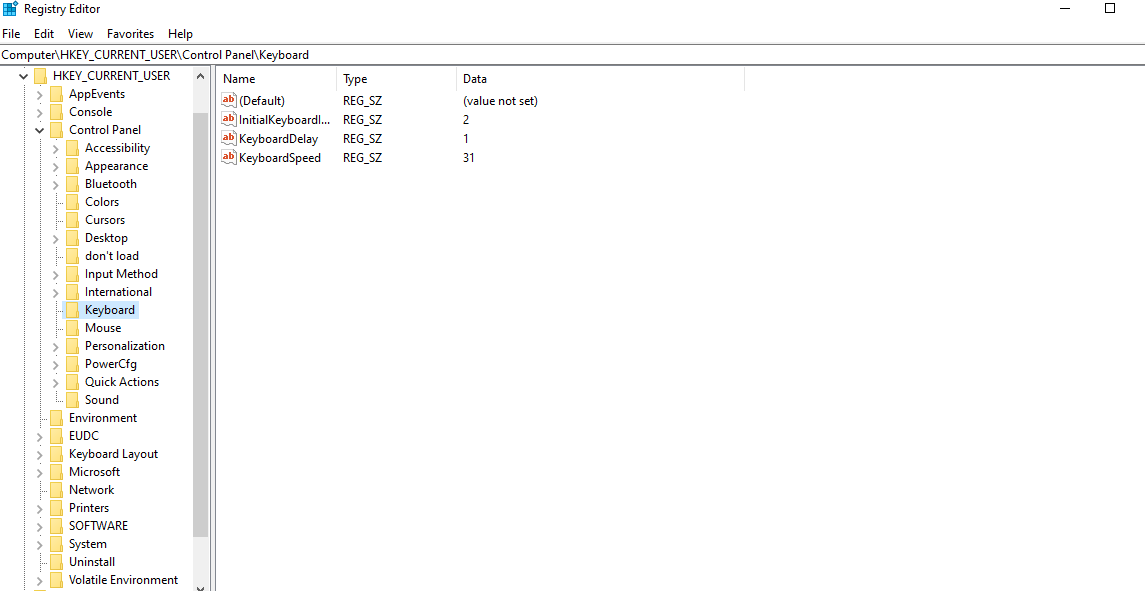This screenshot has height=591, width=1145.
Task: Open the File menu
Action: [x=11, y=34]
